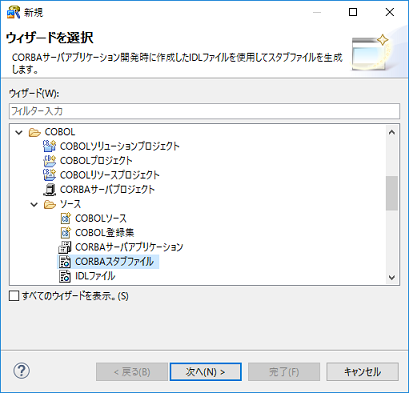Screen dimensions: 409x393
Task: Click the CORBAサーバアプリケーション icon
Action: (x=65, y=247)
